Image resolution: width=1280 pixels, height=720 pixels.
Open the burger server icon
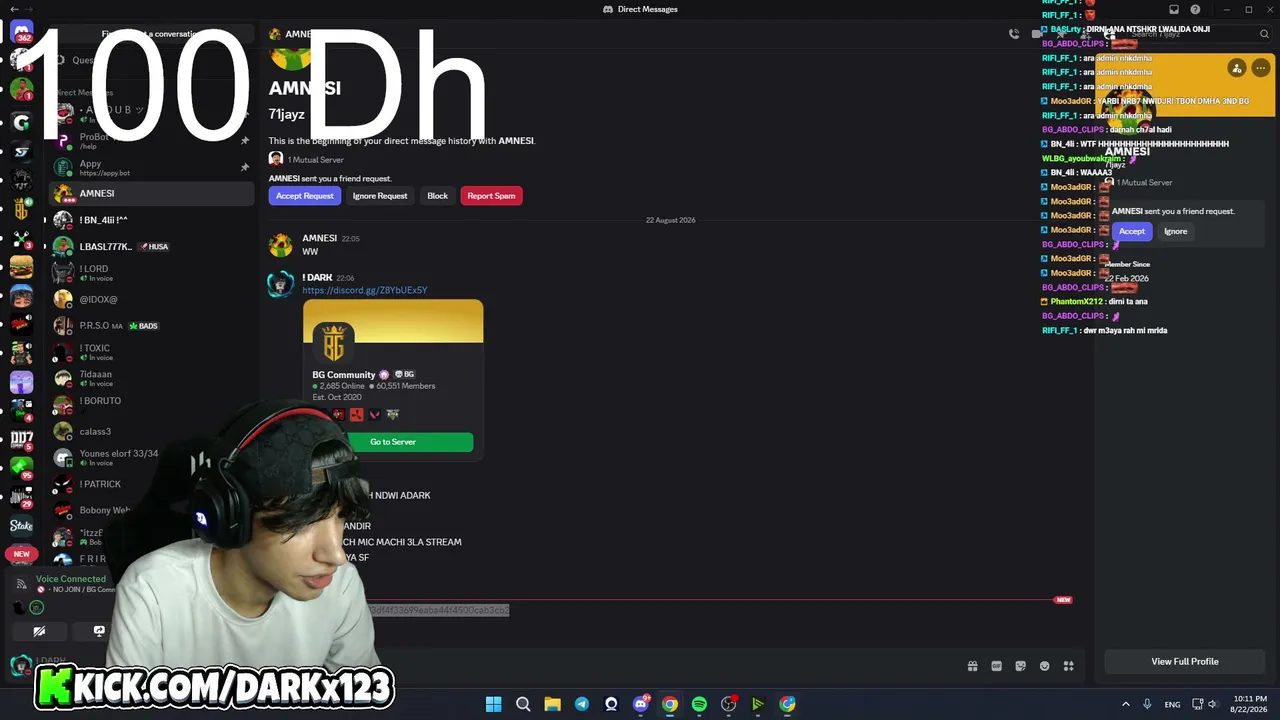[21, 267]
